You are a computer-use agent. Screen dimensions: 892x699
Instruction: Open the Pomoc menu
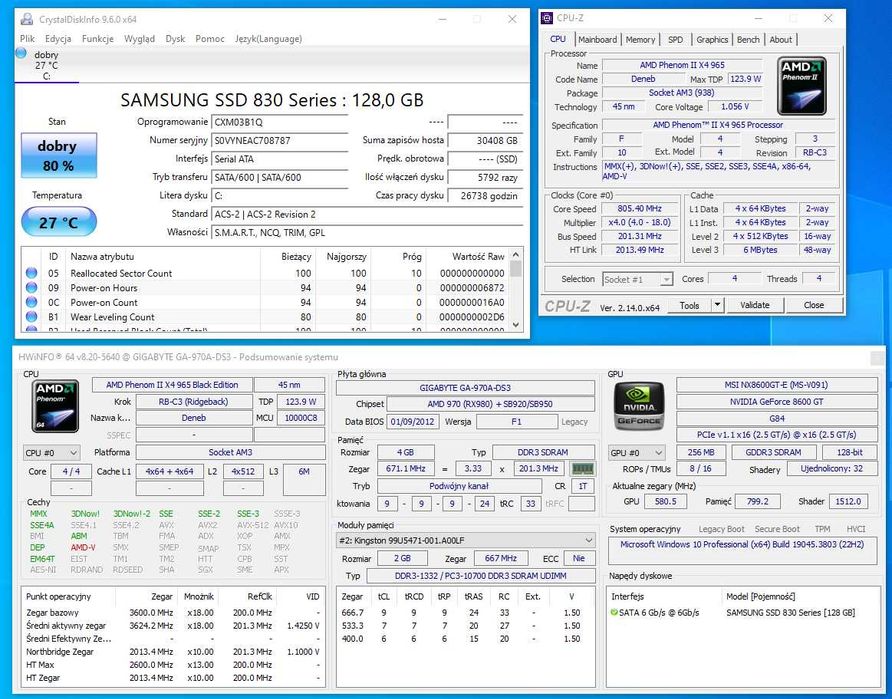point(210,39)
